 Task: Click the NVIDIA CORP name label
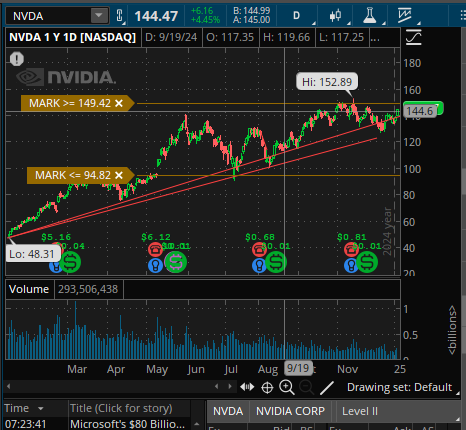290,411
